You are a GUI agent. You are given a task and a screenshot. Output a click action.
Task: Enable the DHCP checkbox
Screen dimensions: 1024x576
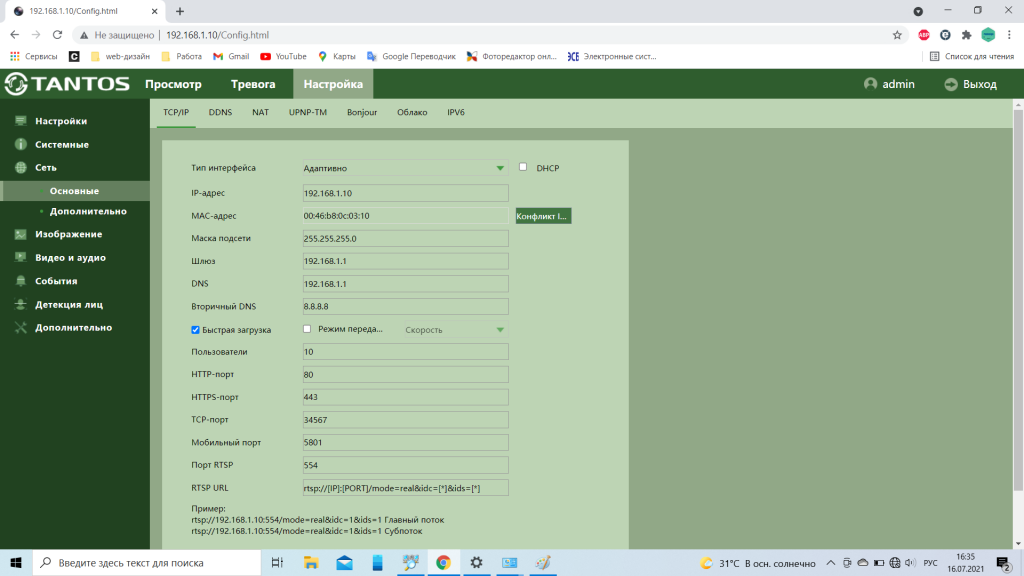[x=523, y=167]
